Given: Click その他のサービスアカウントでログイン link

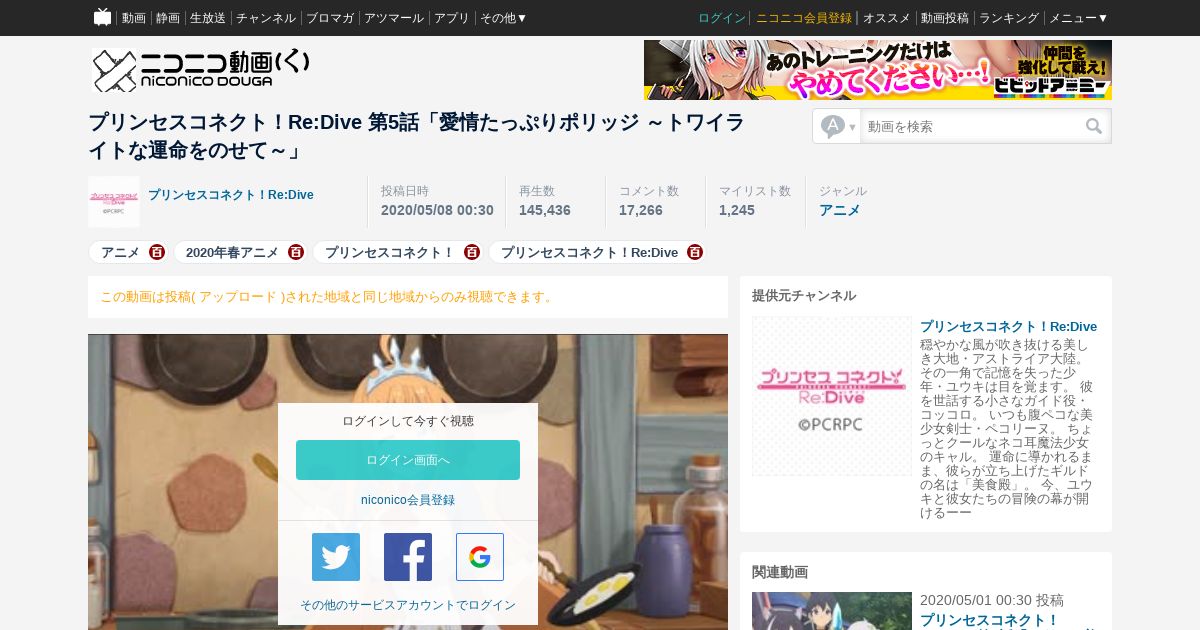Looking at the screenshot, I should click(x=408, y=605).
